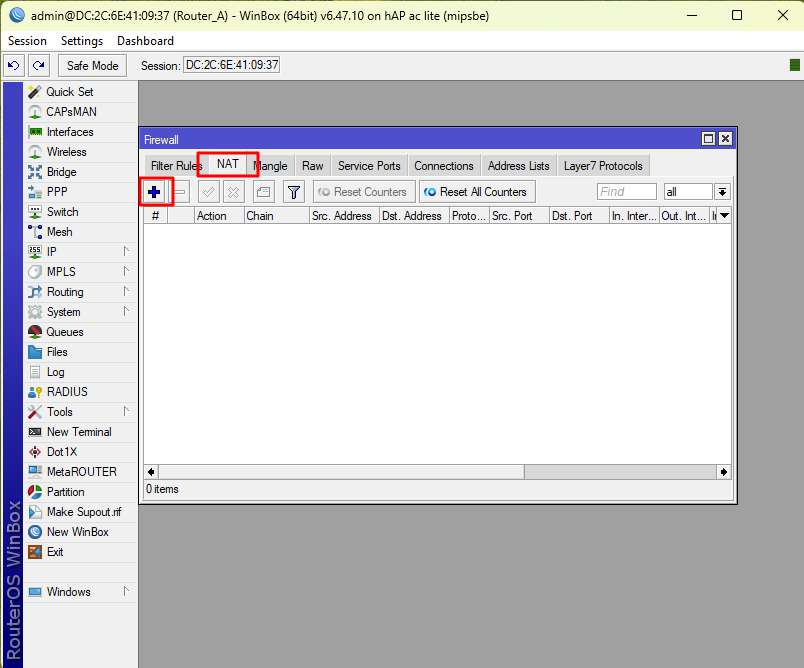The width and height of the screenshot is (804, 668).
Task: Click the undo arrow icon
Action: 14,65
